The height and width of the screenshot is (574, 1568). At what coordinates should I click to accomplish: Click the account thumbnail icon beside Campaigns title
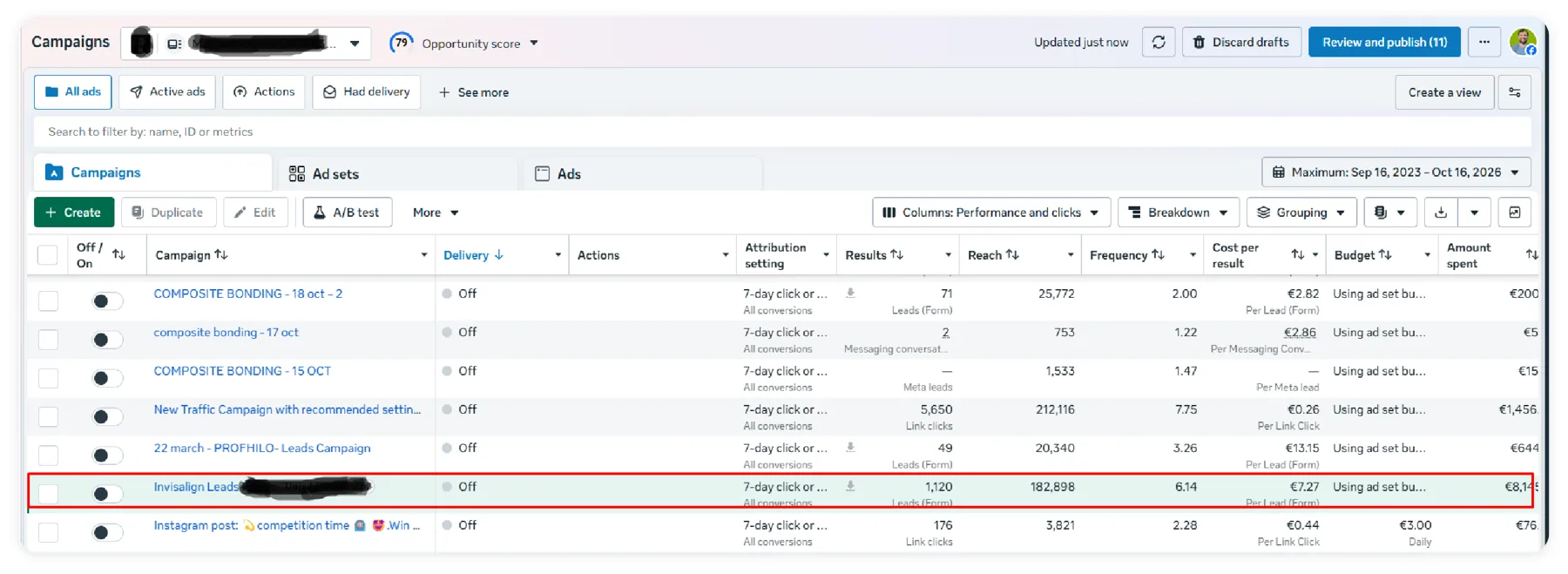(141, 43)
